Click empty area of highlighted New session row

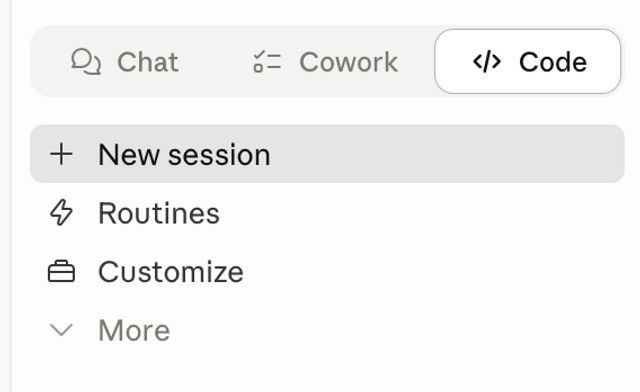point(449,154)
